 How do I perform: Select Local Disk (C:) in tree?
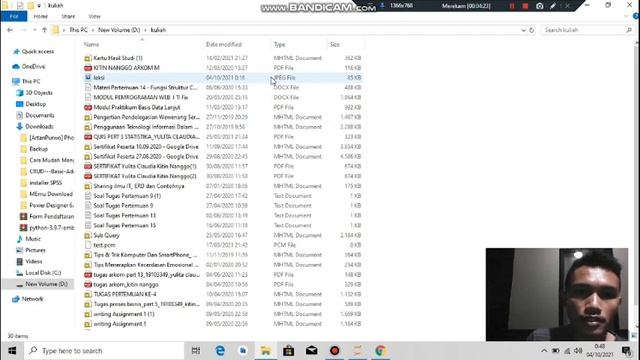point(43,273)
